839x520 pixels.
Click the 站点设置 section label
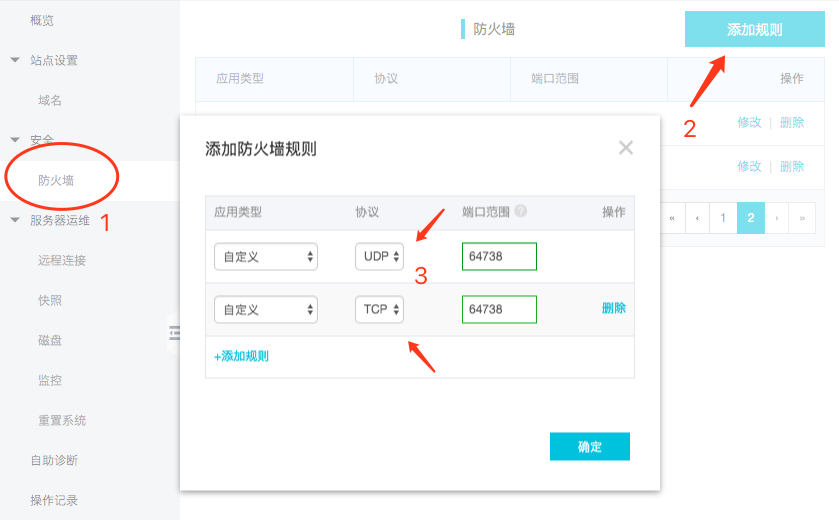pyautogui.click(x=54, y=60)
